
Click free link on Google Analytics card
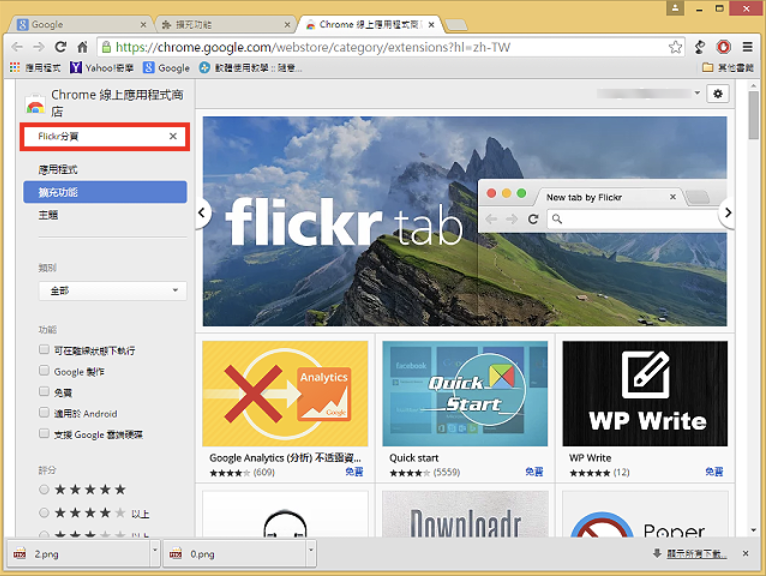(x=354, y=472)
